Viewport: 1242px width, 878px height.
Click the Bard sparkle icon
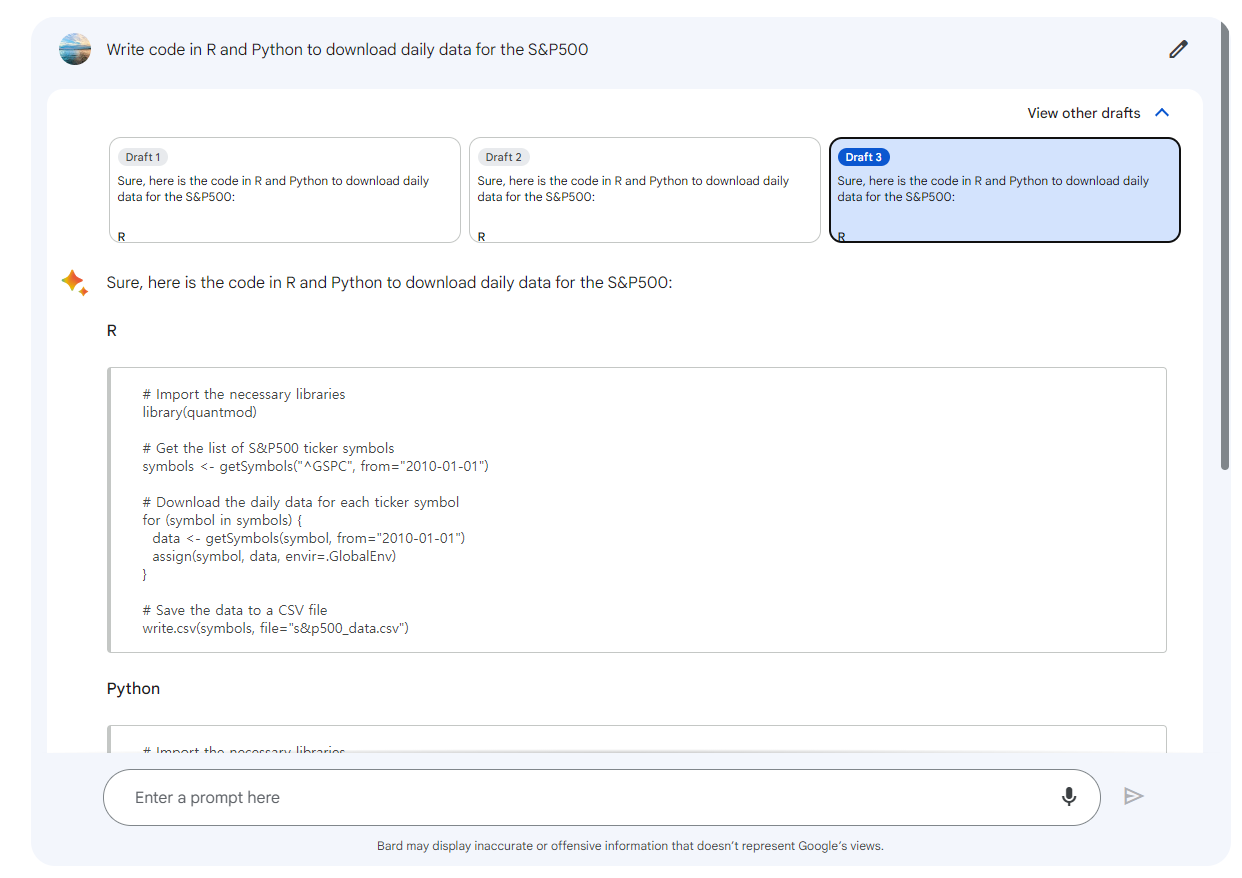tap(74, 283)
